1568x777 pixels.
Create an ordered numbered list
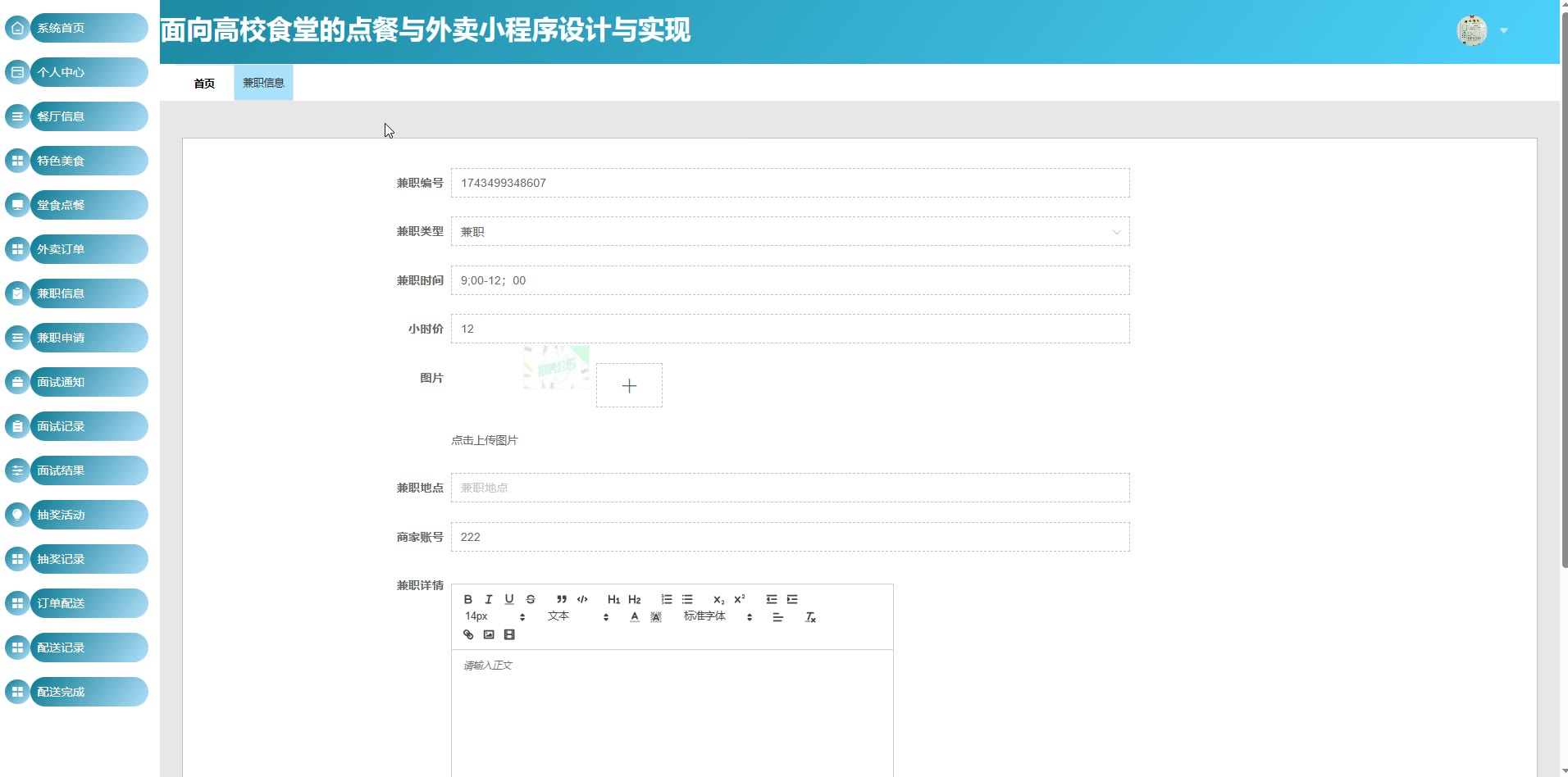pos(667,599)
